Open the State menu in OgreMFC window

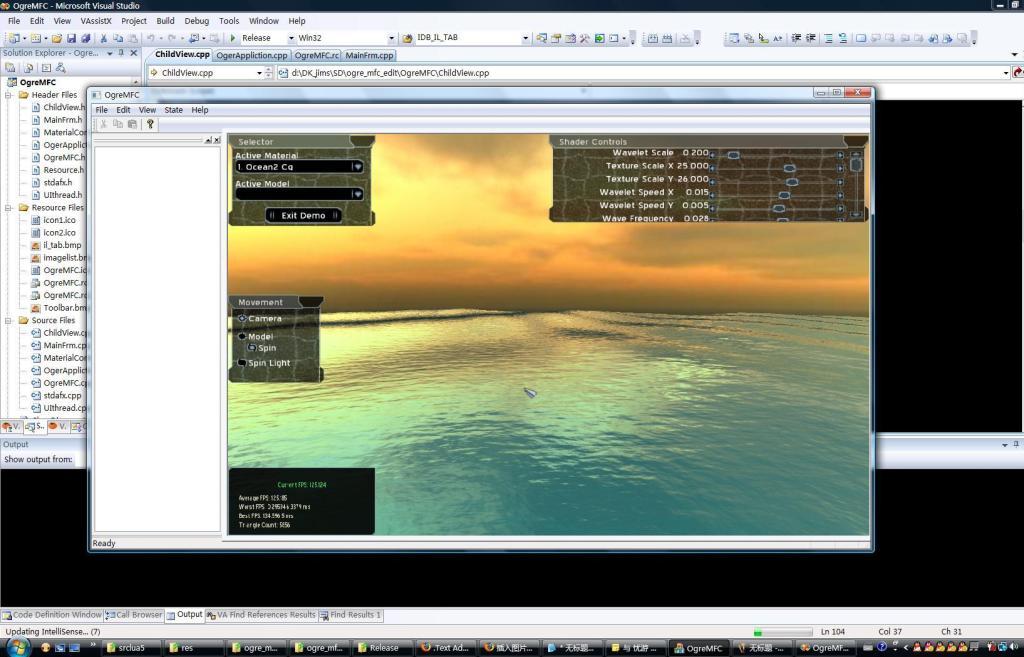pyautogui.click(x=174, y=110)
